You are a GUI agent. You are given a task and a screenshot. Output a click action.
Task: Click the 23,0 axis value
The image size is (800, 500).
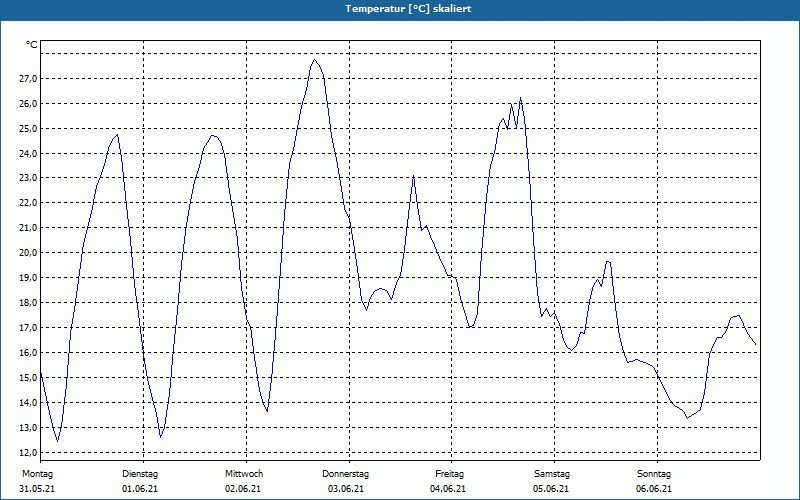(x=29, y=178)
